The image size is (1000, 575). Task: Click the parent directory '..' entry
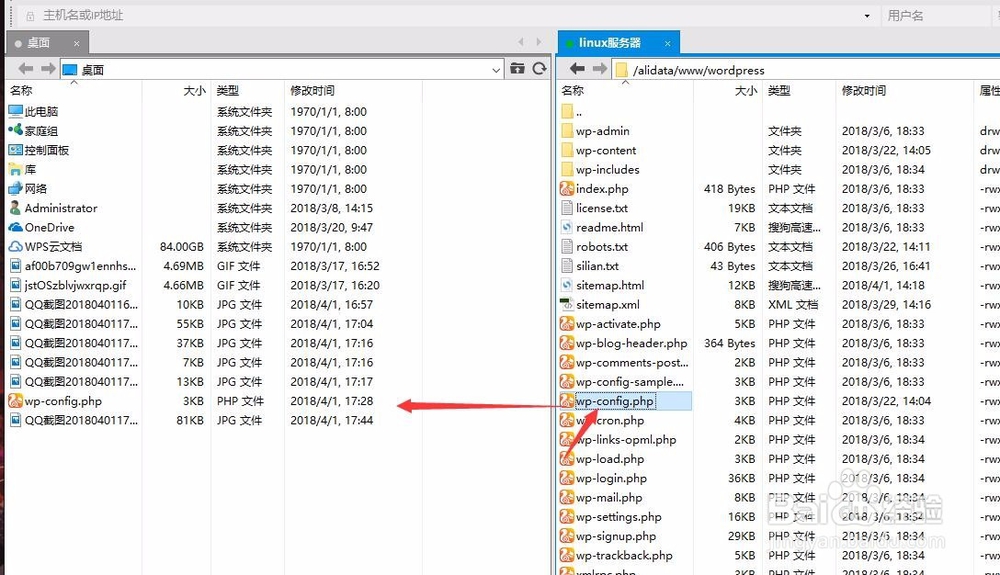(578, 112)
